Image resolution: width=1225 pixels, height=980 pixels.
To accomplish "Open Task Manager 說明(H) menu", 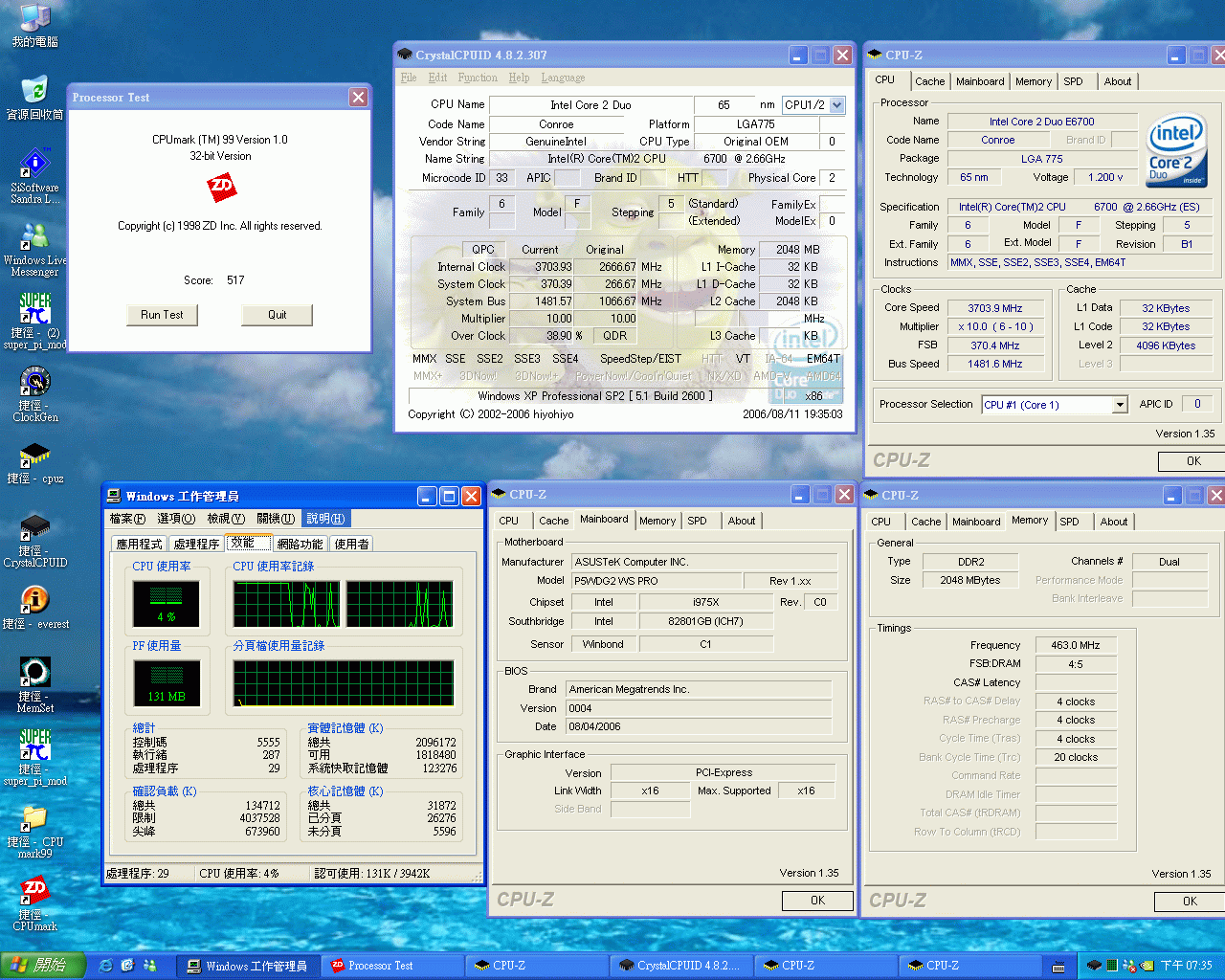I will click(x=325, y=519).
